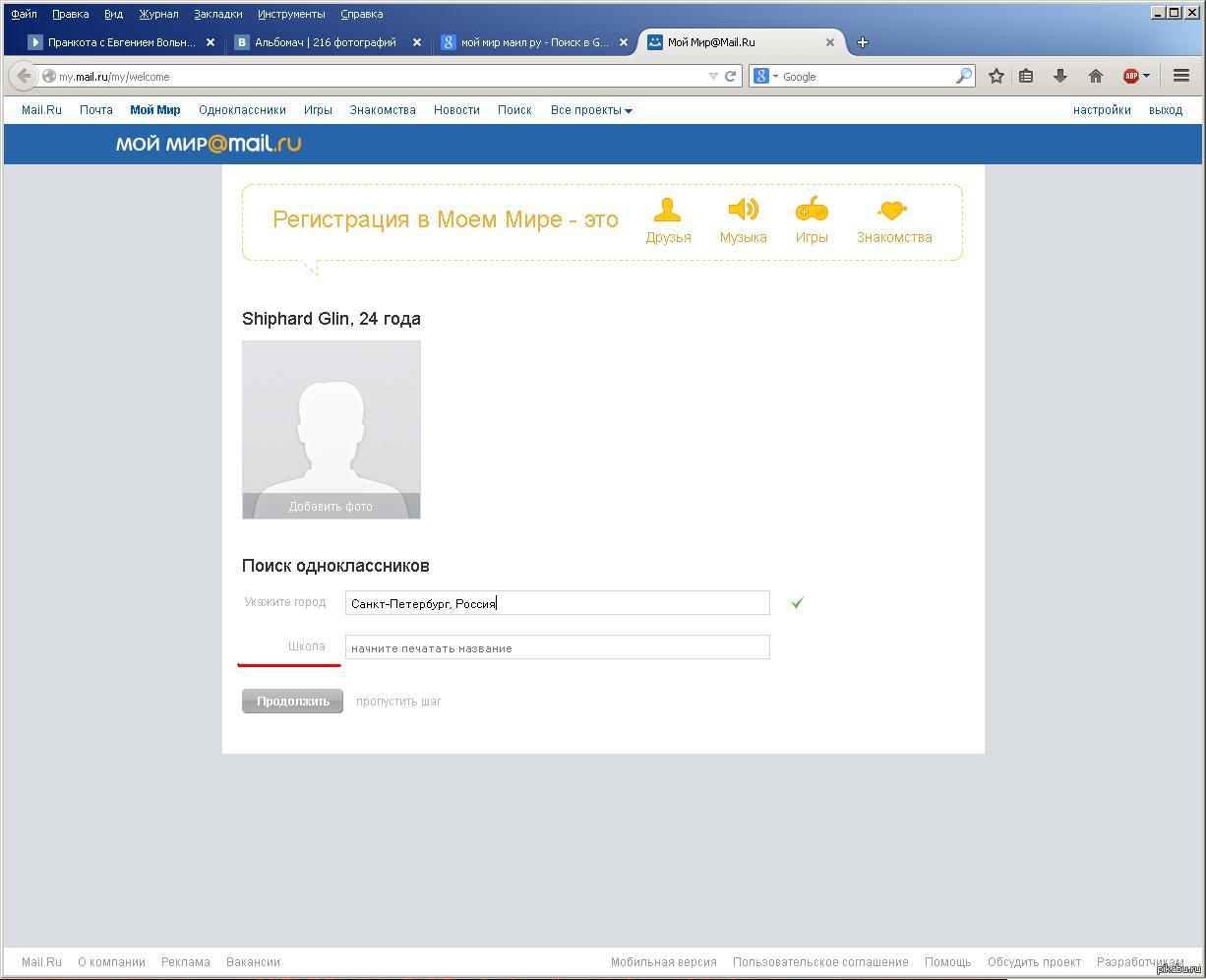Open a new tab with the plus button
1206x980 pixels.
pyautogui.click(x=863, y=42)
